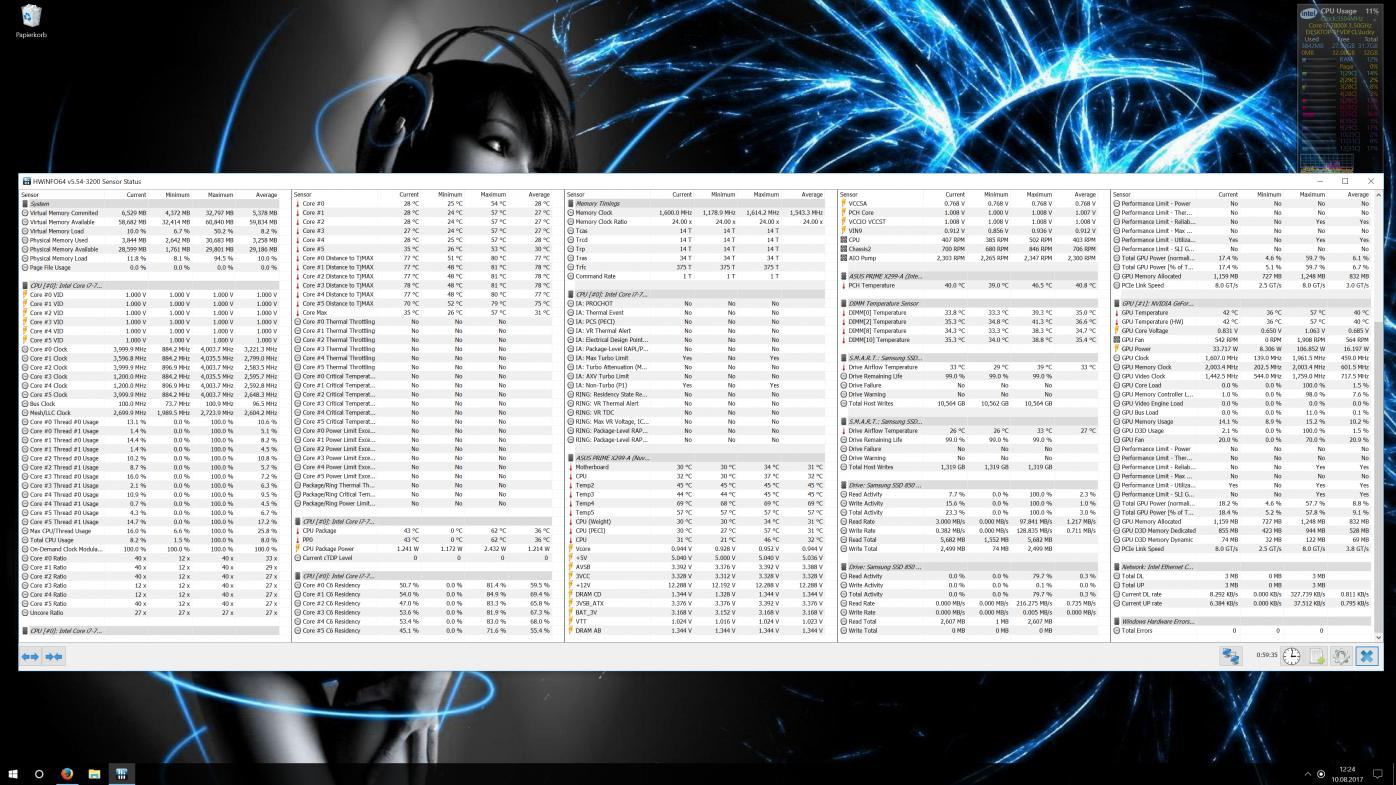Select the GPU Video Clock row

click(x=1241, y=376)
